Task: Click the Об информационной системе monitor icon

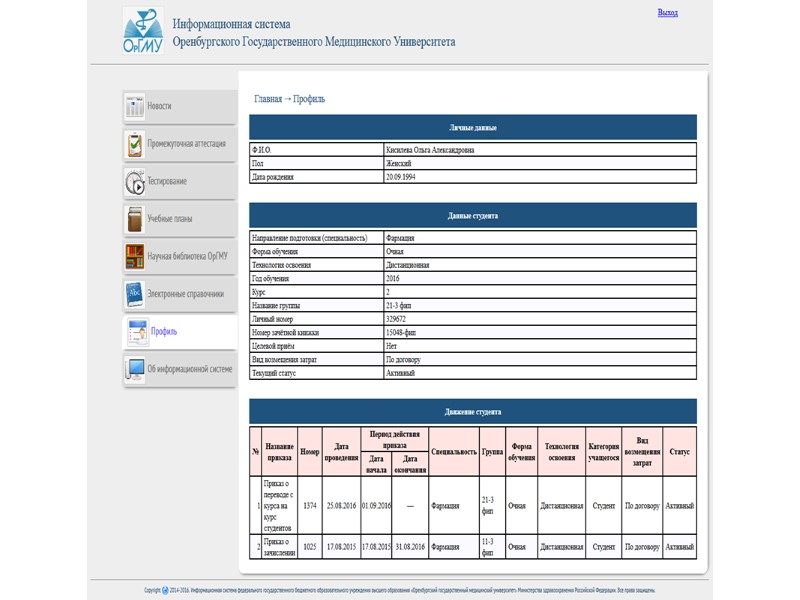Action: tap(135, 369)
